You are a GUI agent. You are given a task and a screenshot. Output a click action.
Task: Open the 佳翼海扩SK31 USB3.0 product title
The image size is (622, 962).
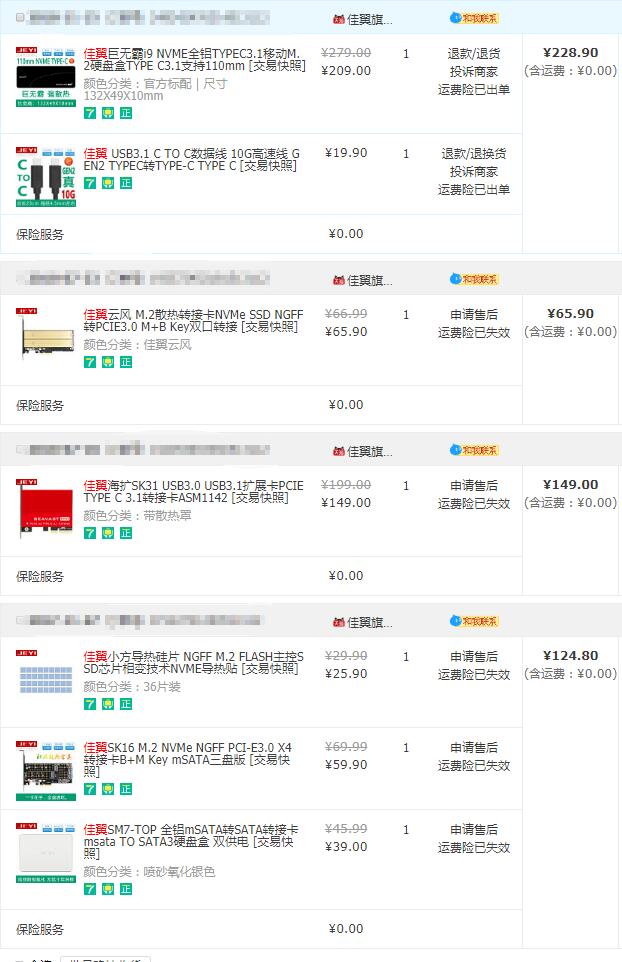(193, 491)
